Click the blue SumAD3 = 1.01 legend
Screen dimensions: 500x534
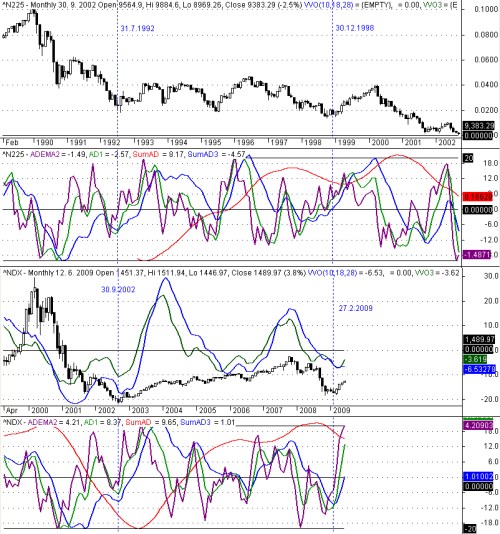point(207,422)
